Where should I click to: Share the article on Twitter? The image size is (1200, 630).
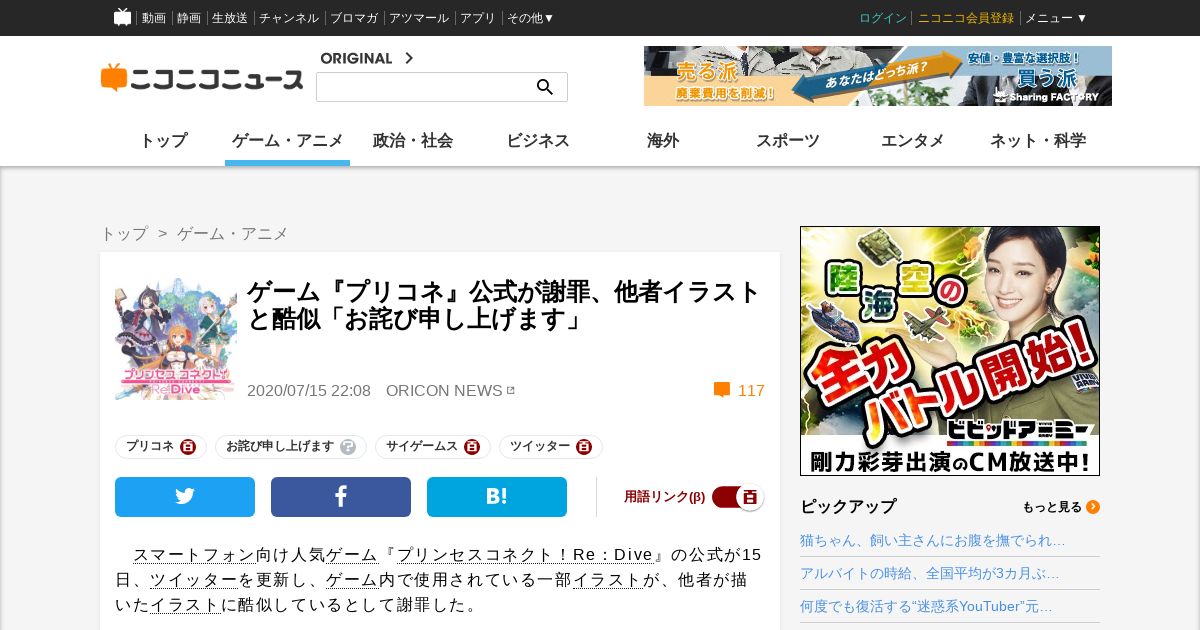(185, 497)
